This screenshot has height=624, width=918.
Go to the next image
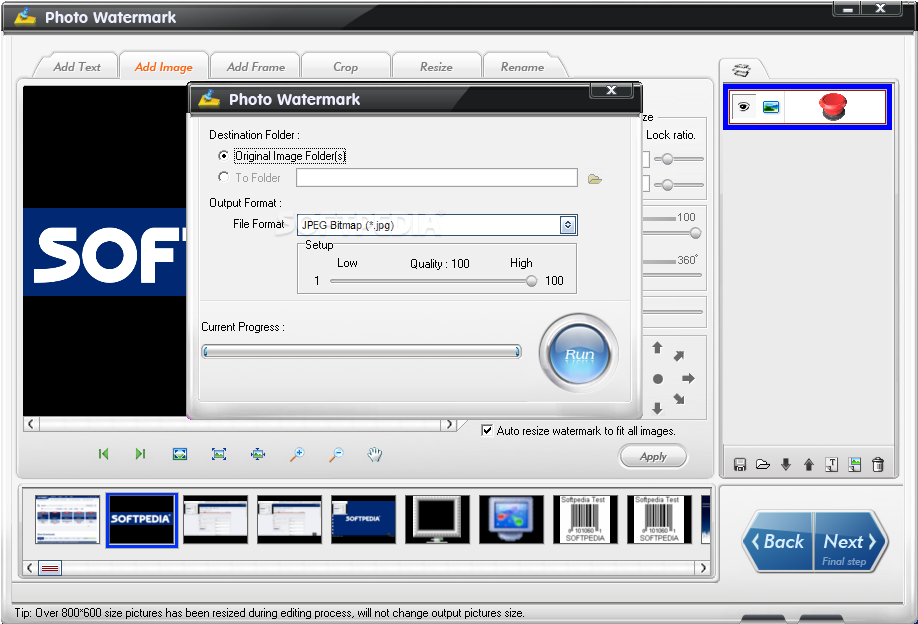(141, 454)
